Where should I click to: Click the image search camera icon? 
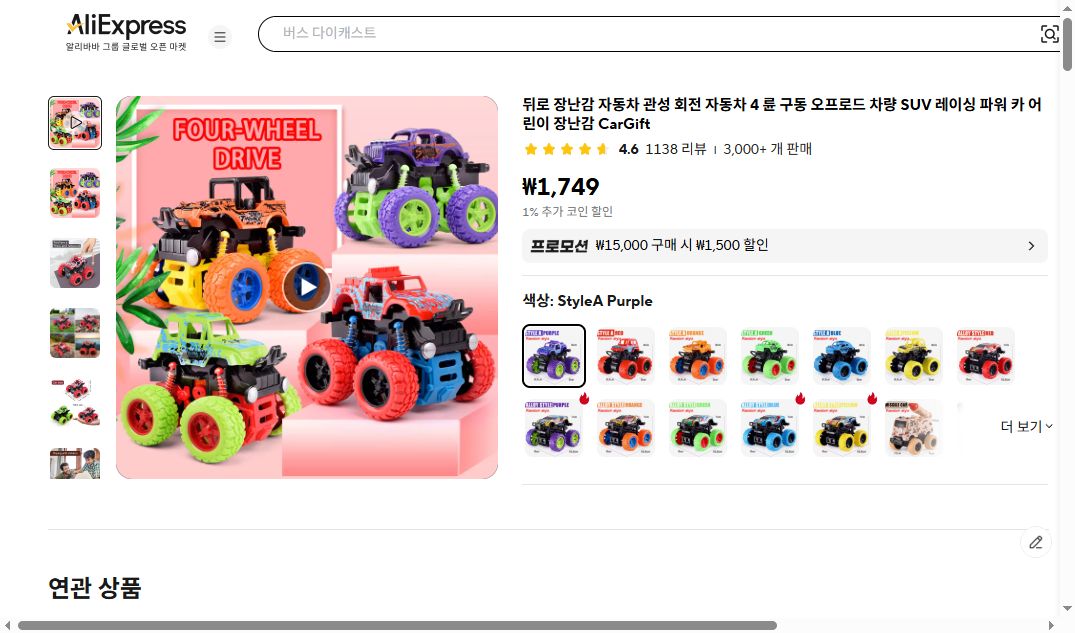pos(1049,34)
